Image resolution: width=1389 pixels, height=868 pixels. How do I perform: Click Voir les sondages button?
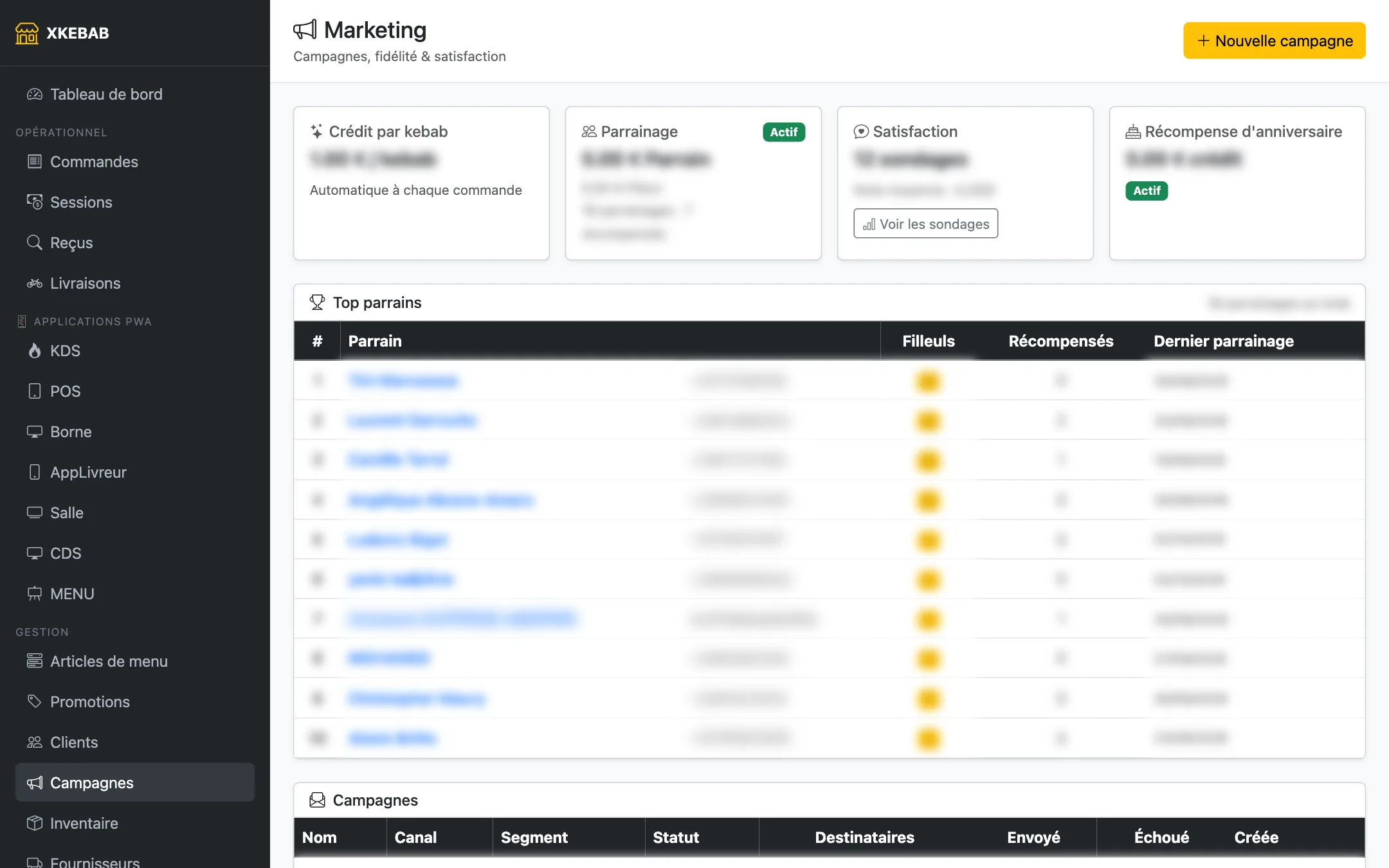coord(925,224)
